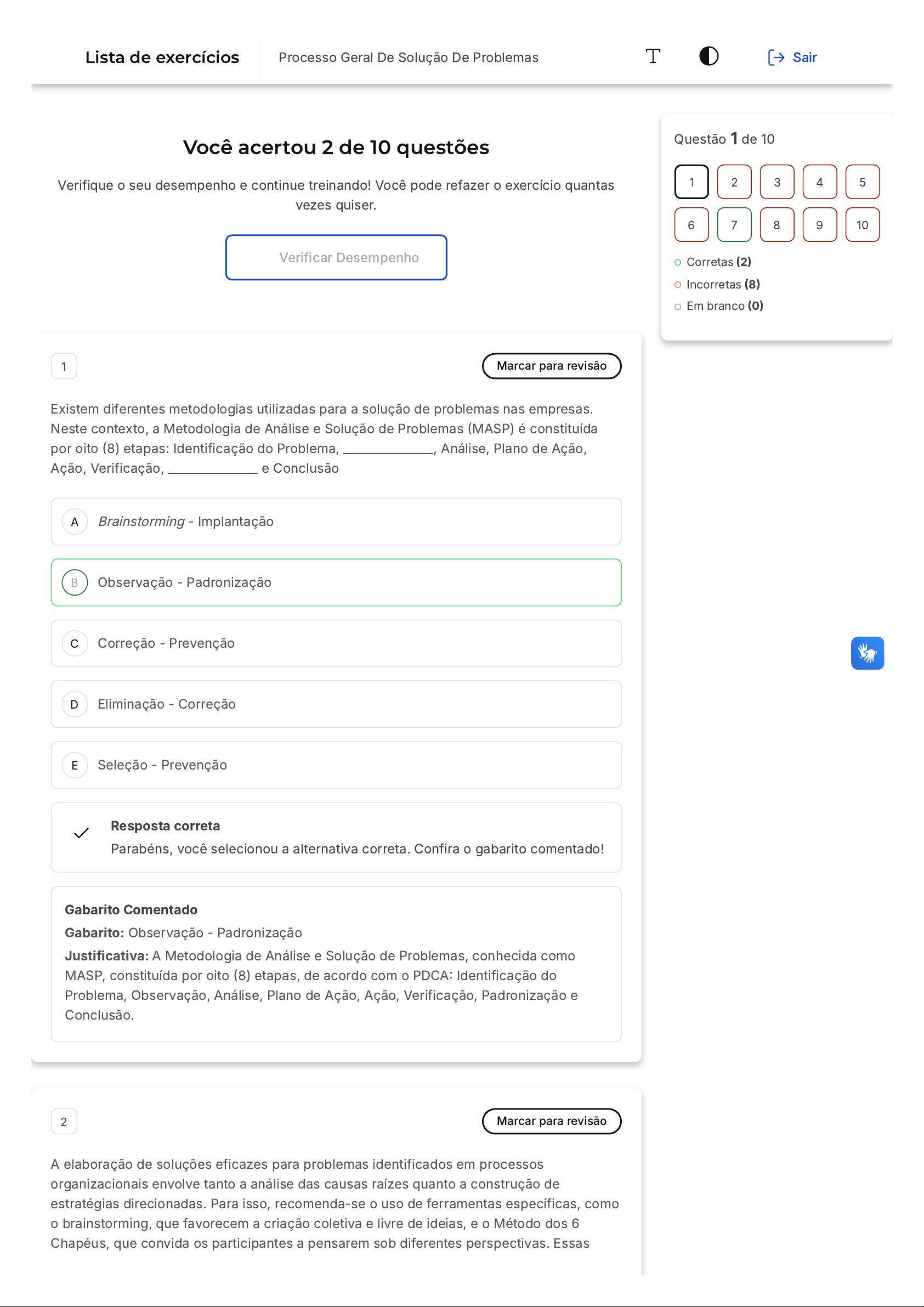Select option A Brainstorming - Implantação
Image resolution: width=924 pixels, height=1307 pixels.
(336, 522)
